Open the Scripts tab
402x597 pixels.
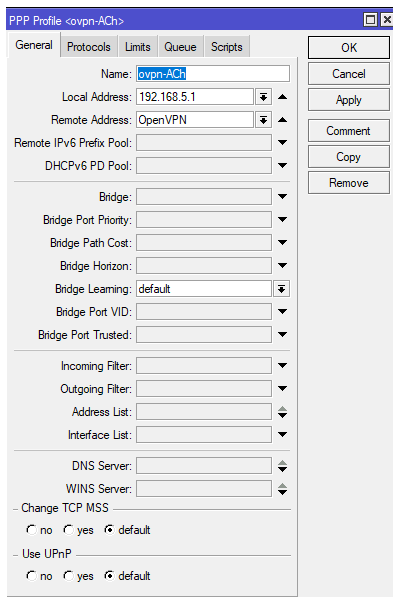[x=227, y=47]
